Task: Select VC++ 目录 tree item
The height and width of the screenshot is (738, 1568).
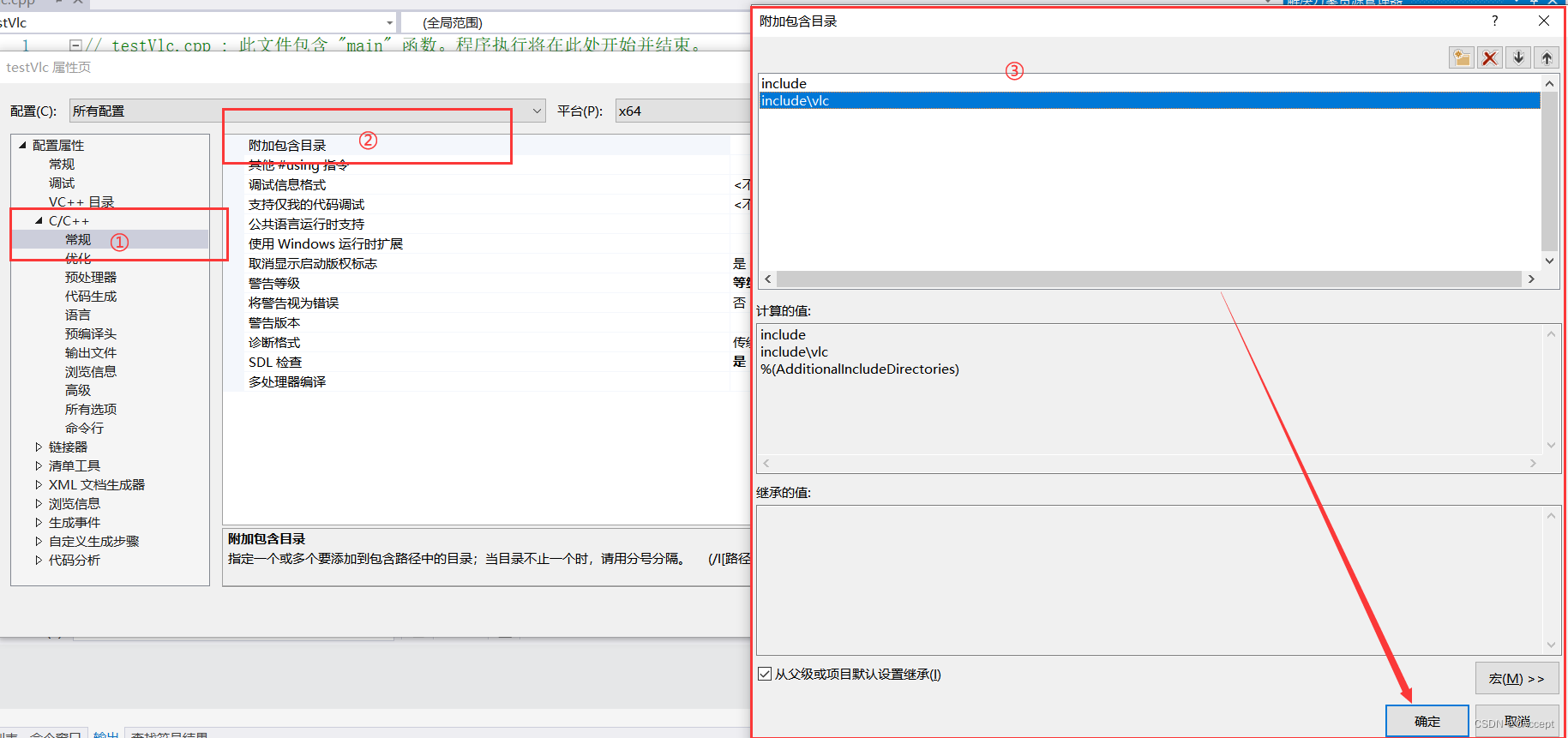Action: coord(81,201)
